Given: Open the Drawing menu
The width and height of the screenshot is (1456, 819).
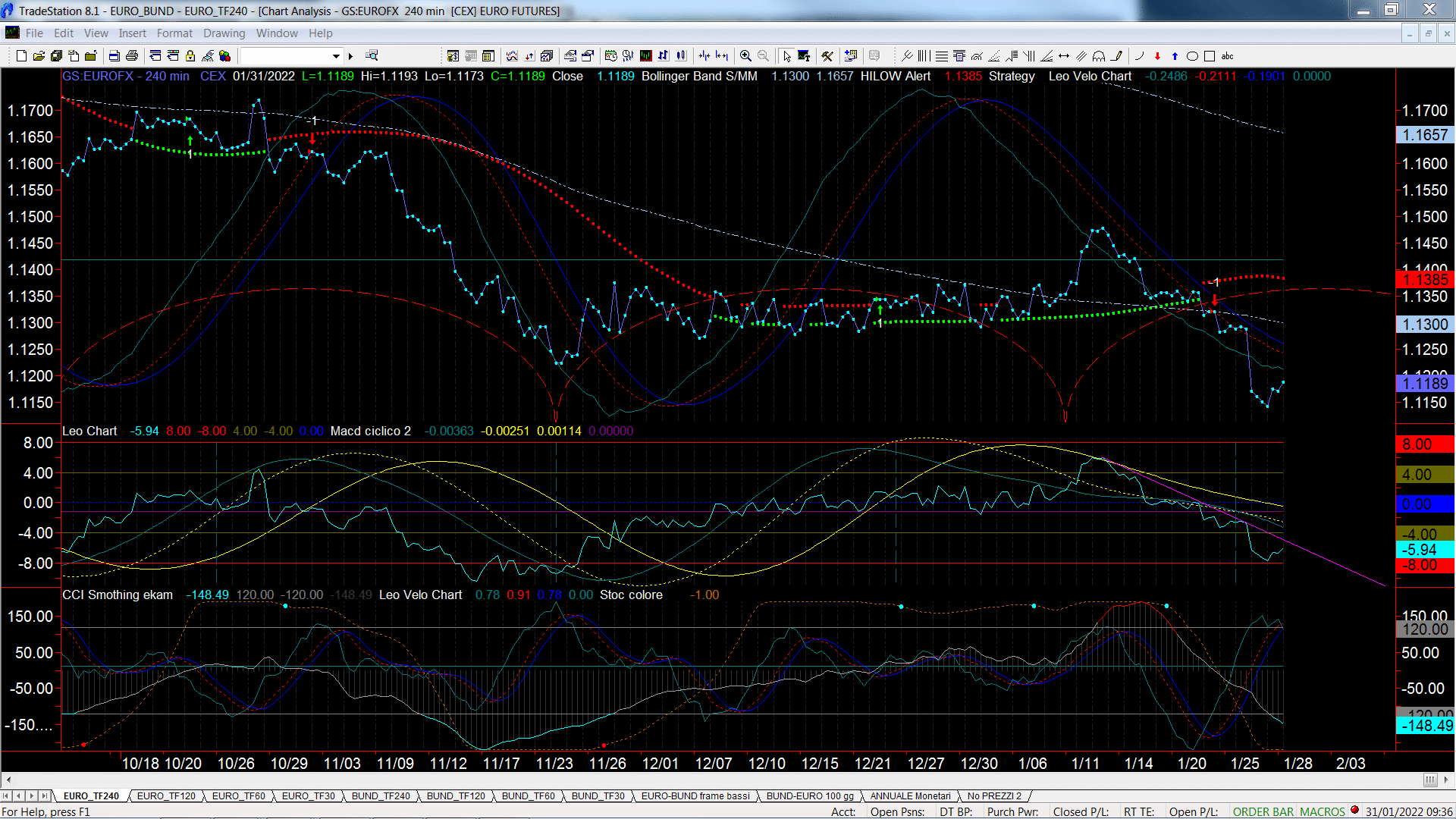Looking at the screenshot, I should pyautogui.click(x=224, y=33).
